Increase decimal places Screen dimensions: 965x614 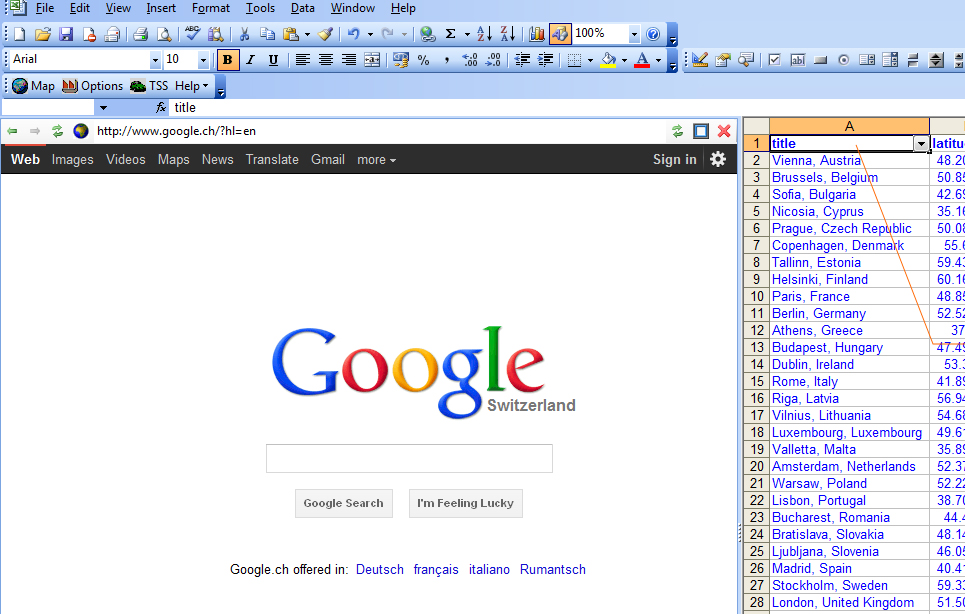coord(470,60)
